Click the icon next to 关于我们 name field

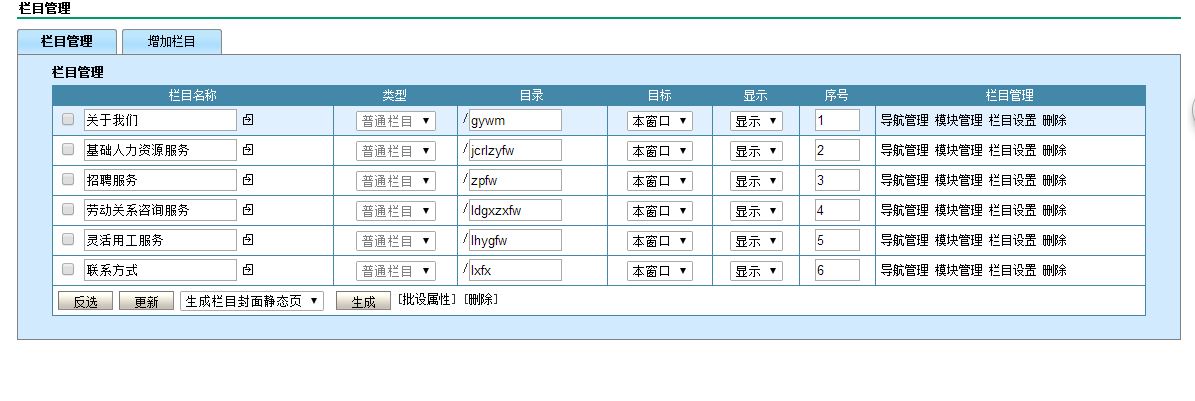tap(248, 120)
